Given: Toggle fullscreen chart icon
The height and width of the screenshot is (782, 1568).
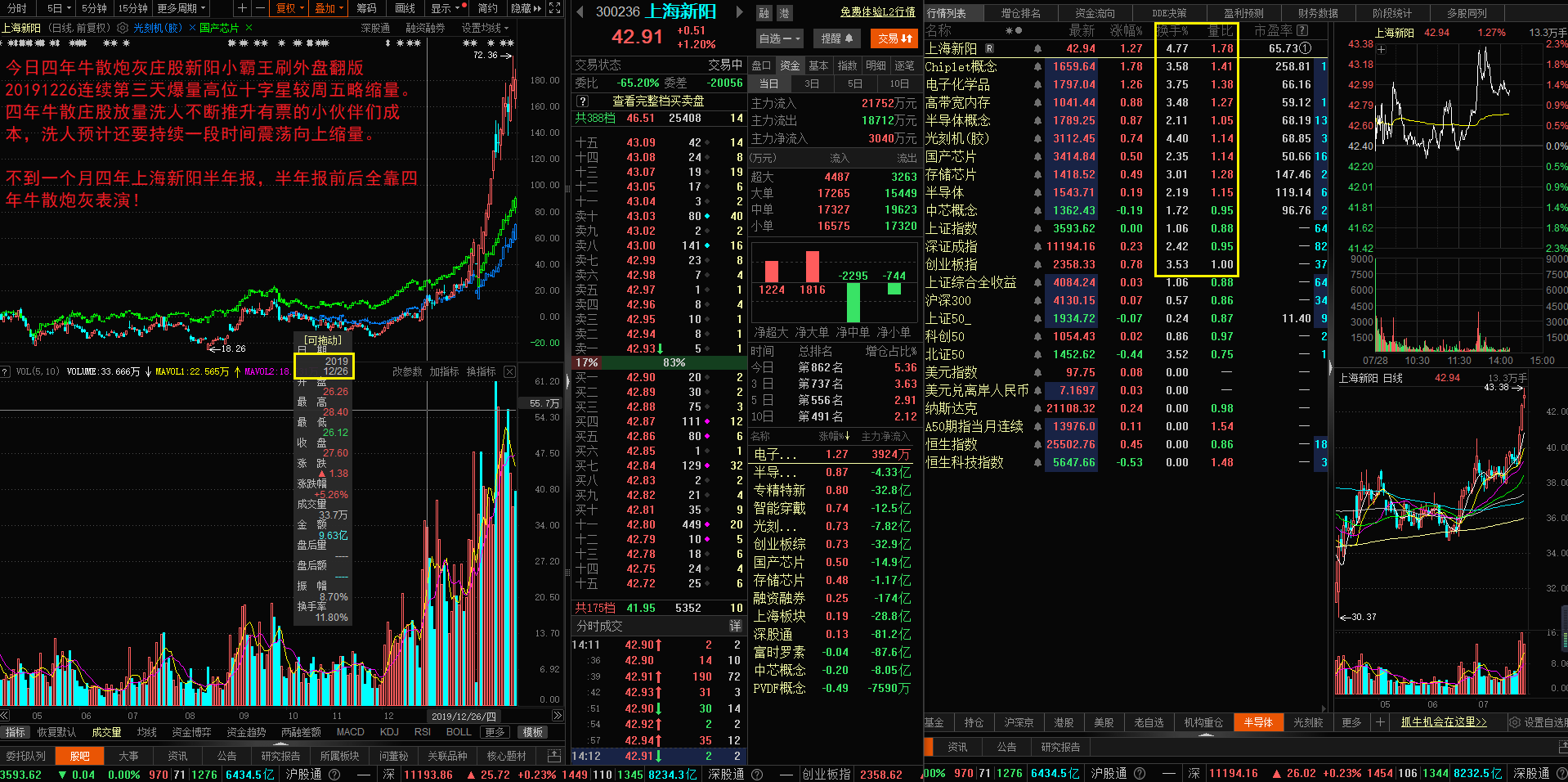Looking at the screenshot, I should coord(555,8).
